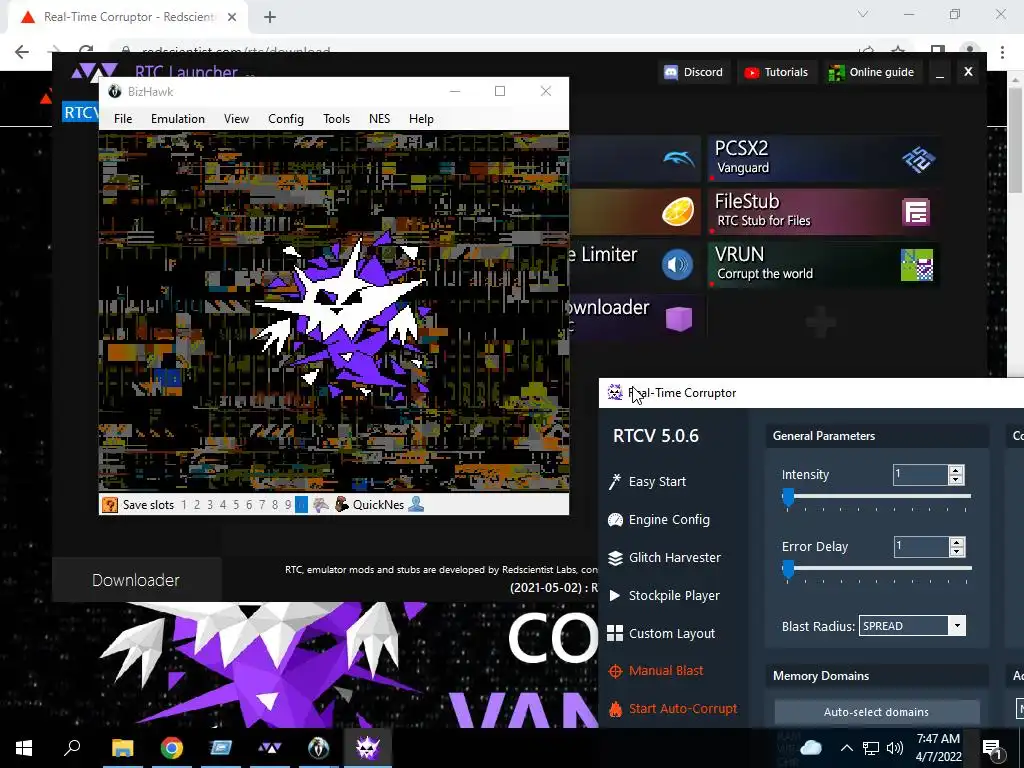Click the Glitch Harvester layers icon

coord(615,558)
